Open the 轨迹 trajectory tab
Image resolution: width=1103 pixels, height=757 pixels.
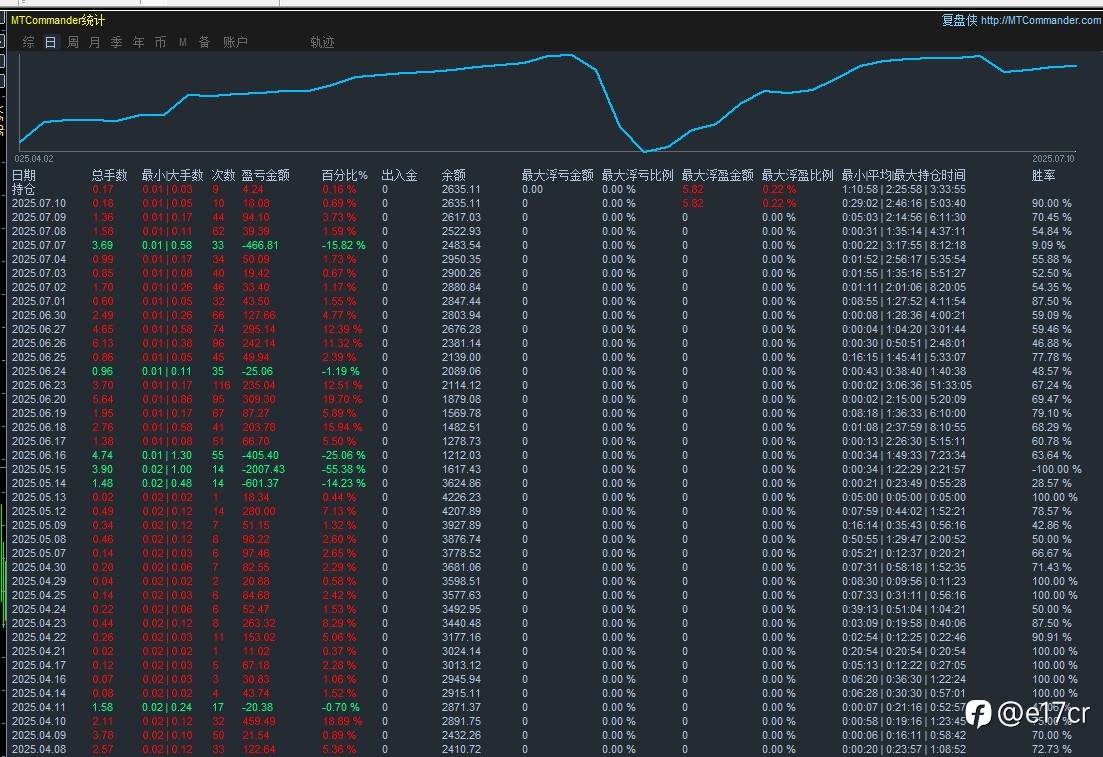322,42
